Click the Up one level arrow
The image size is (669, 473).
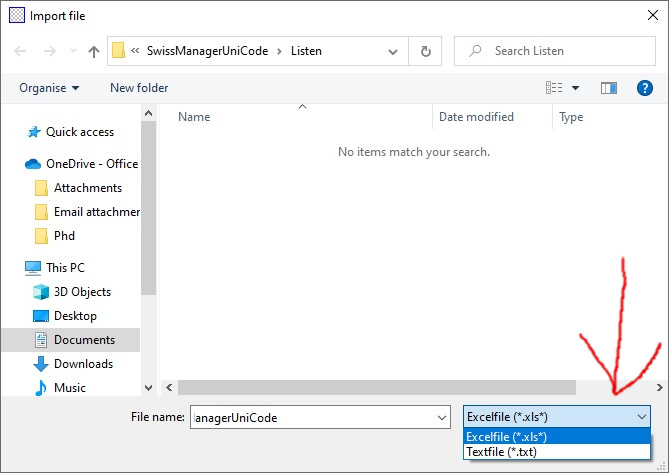coord(94,51)
